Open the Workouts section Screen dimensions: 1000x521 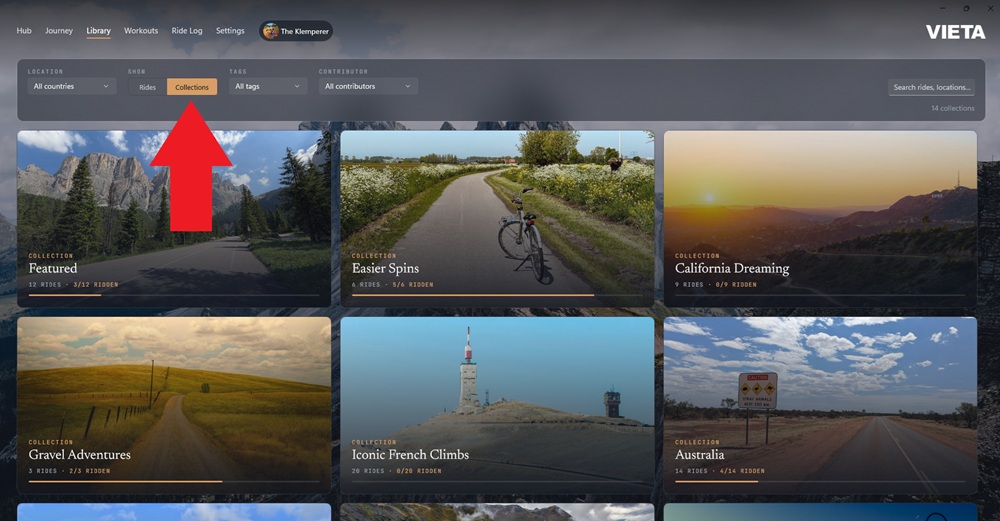point(141,31)
